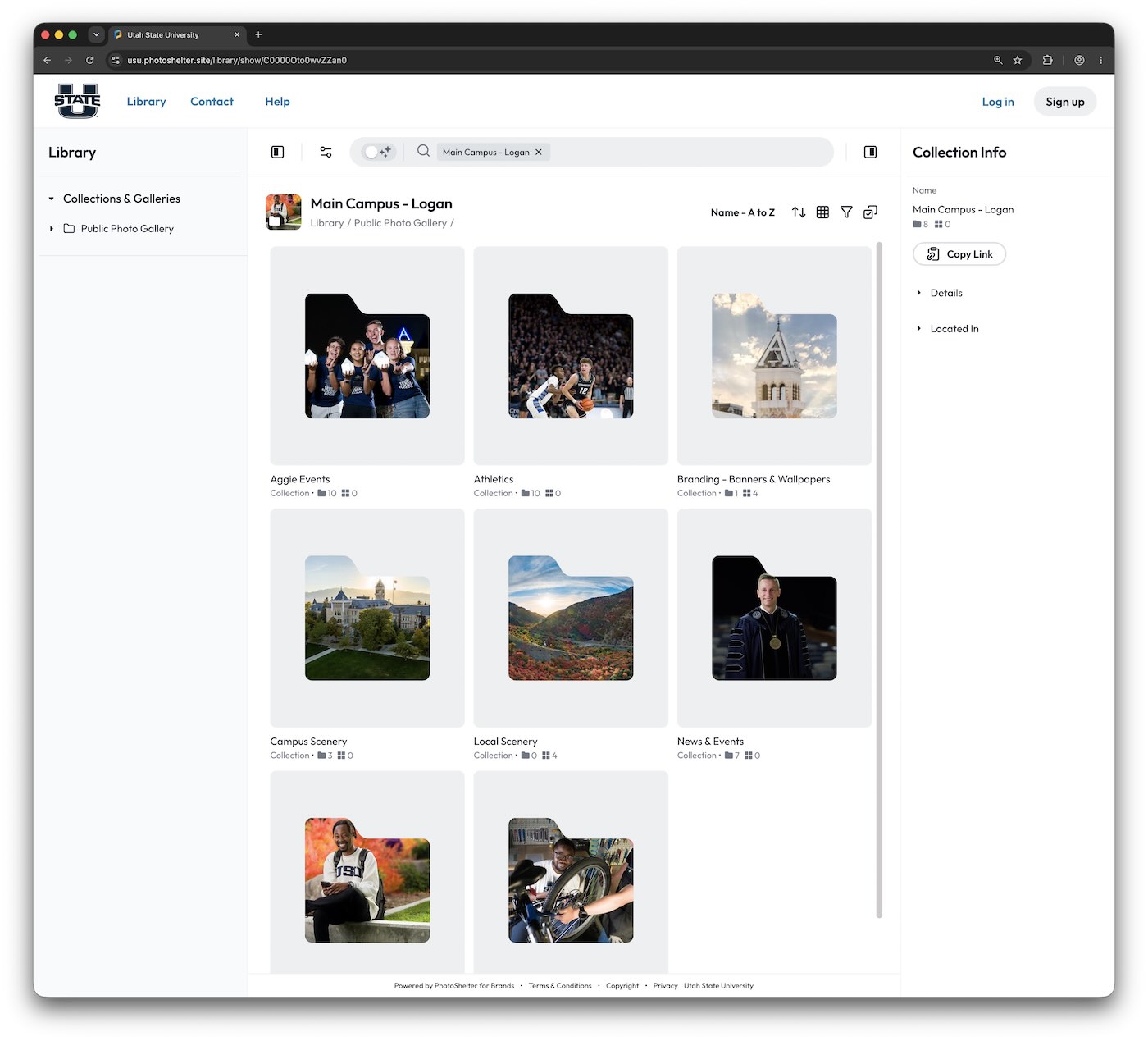Collapse the Collections & Galleries tree
The height and width of the screenshot is (1041, 1148).
point(51,199)
